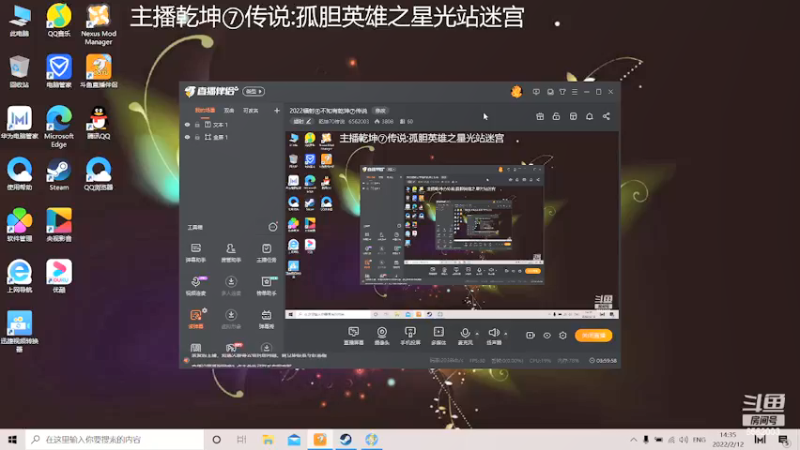Open the bell notifications icon above the preview
The height and width of the screenshot is (450, 800).
(589, 116)
